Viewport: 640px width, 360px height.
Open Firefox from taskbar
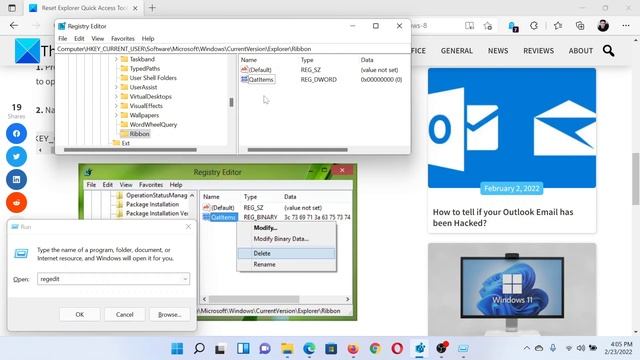pyautogui.click(x=353, y=349)
